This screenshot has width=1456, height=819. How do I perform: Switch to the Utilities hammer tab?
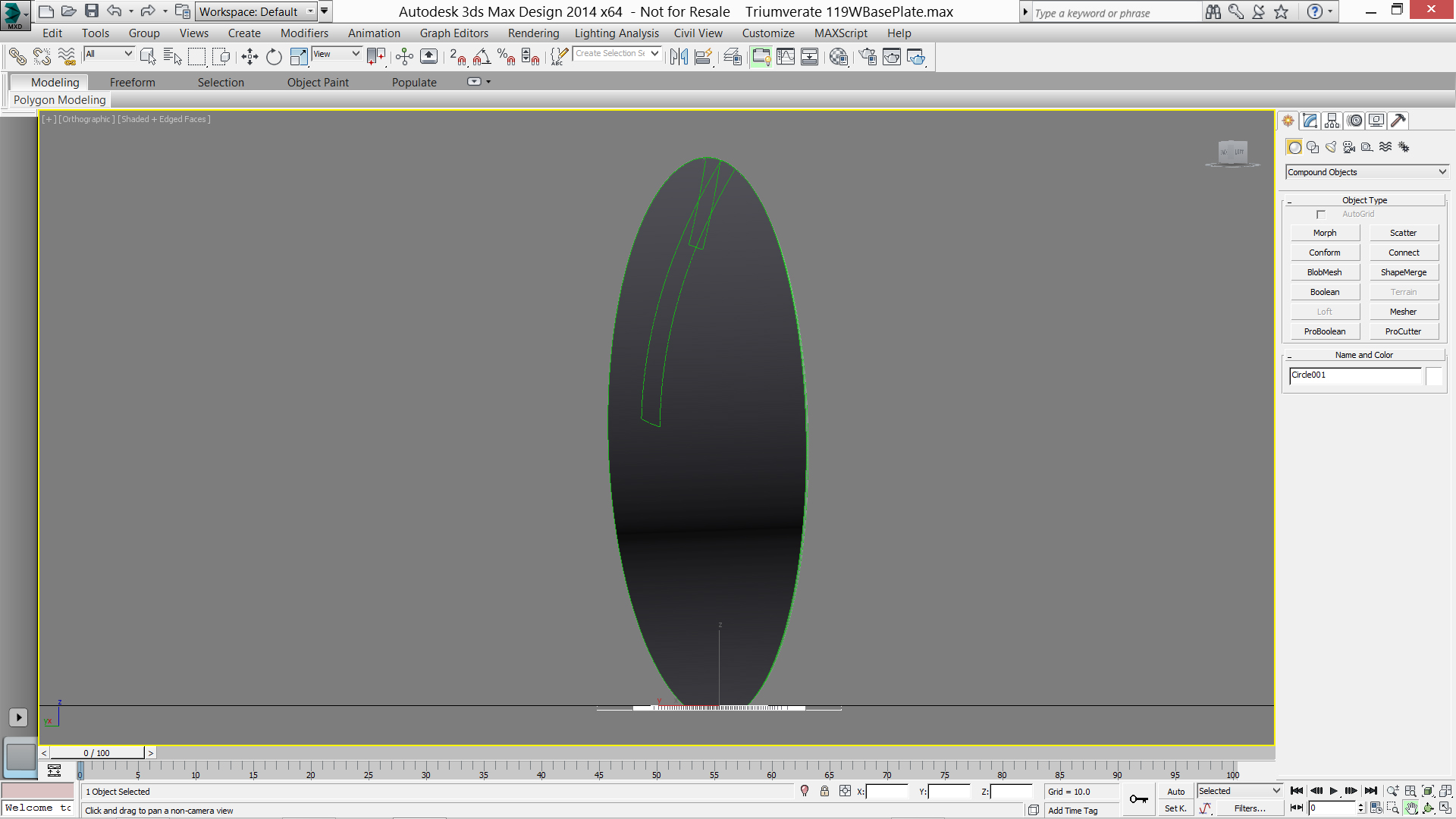click(1398, 121)
